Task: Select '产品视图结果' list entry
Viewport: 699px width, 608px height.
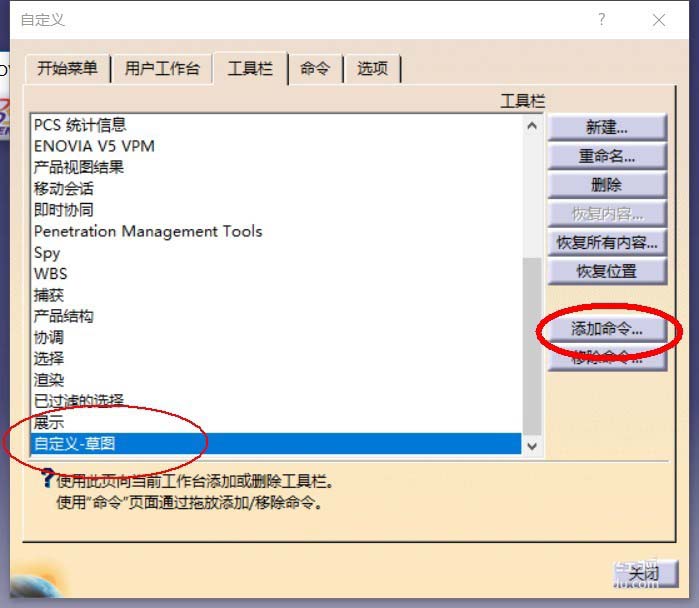Action: pyautogui.click(x=276, y=167)
